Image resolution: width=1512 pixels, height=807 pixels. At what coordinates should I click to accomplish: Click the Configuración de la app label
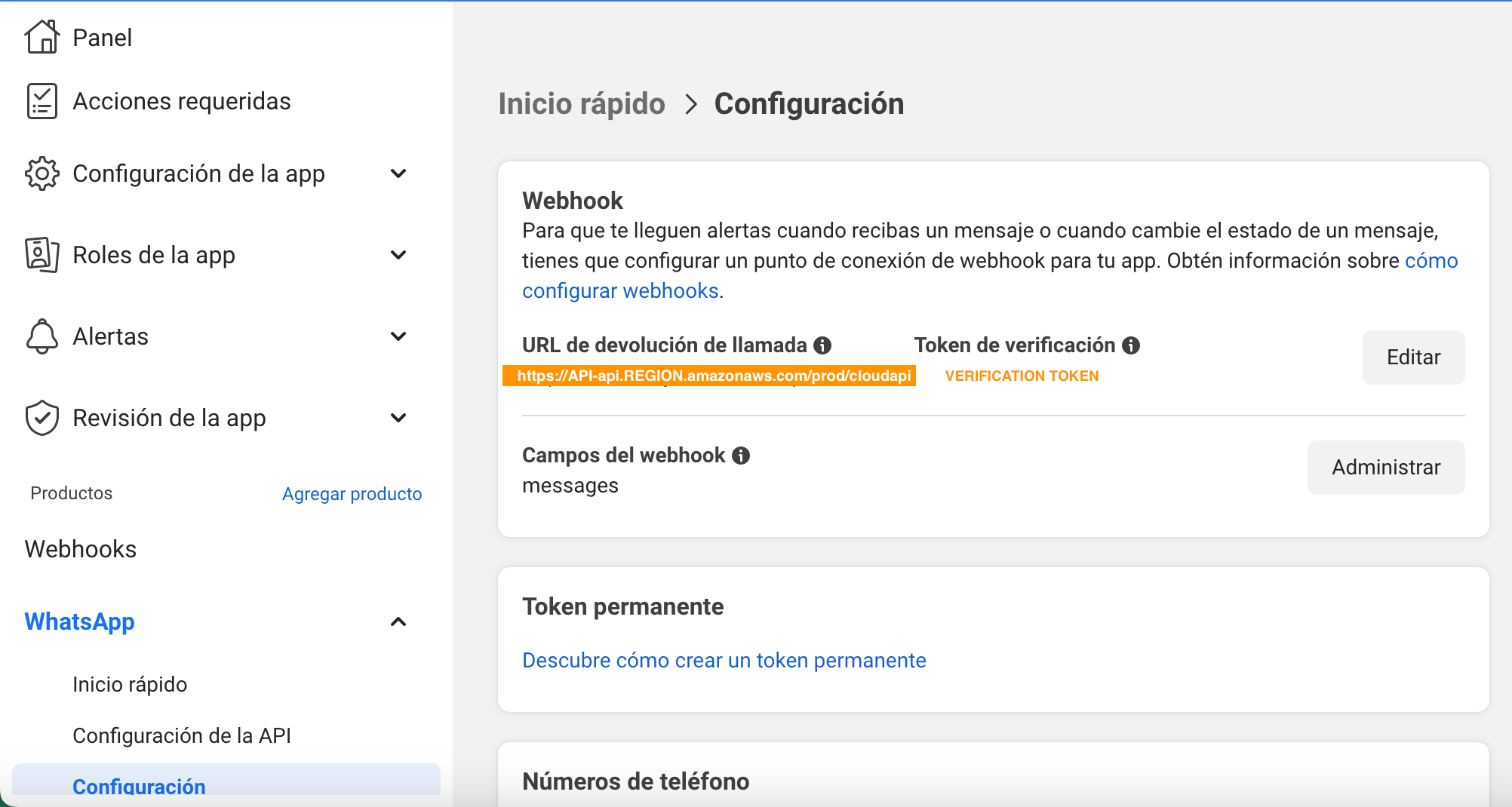(198, 173)
